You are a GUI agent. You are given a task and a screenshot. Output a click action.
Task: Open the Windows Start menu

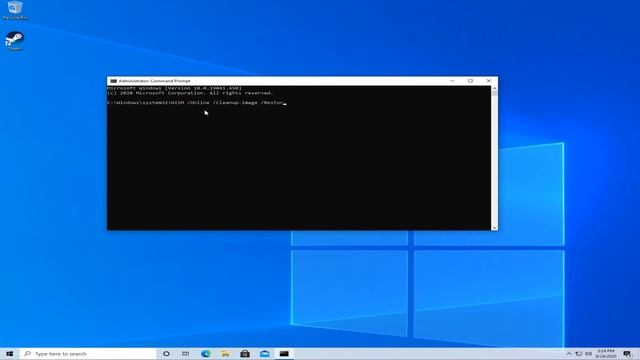tap(9, 353)
